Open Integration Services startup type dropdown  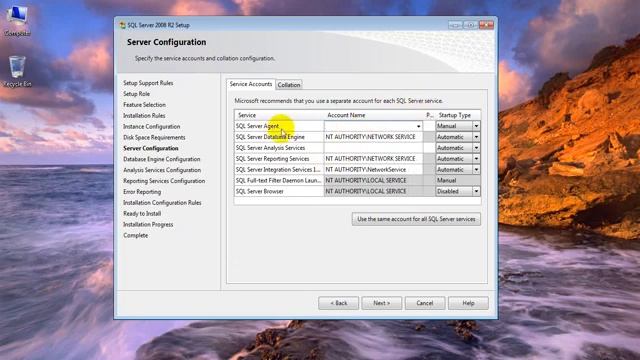pyautogui.click(x=476, y=169)
